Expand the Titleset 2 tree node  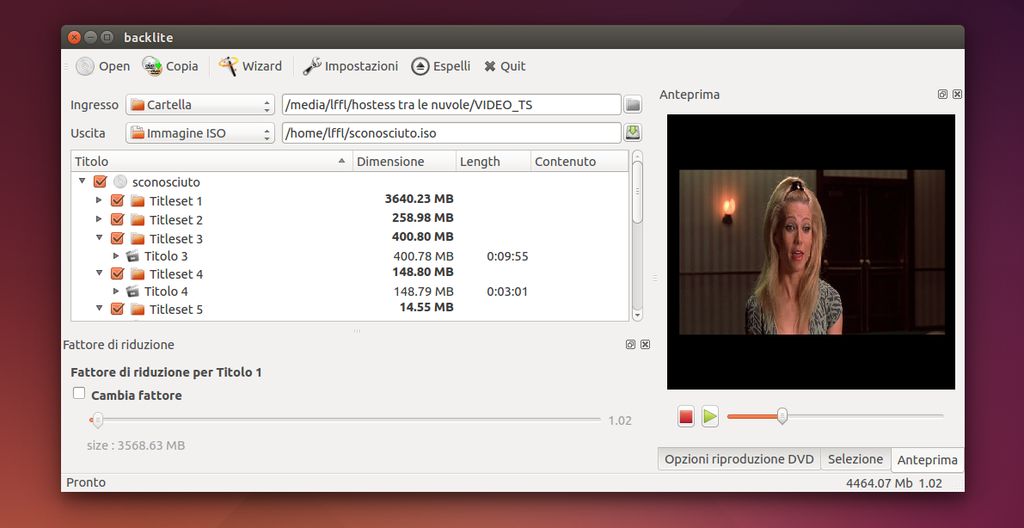pyautogui.click(x=99, y=219)
